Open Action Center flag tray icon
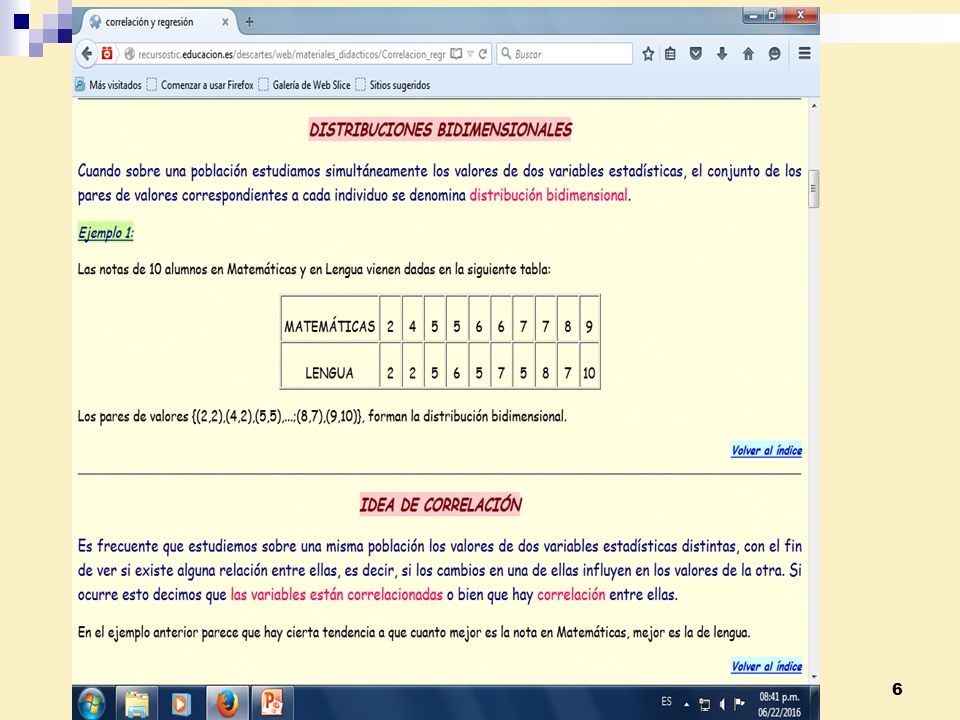This screenshot has height=720, width=960. coord(740,703)
